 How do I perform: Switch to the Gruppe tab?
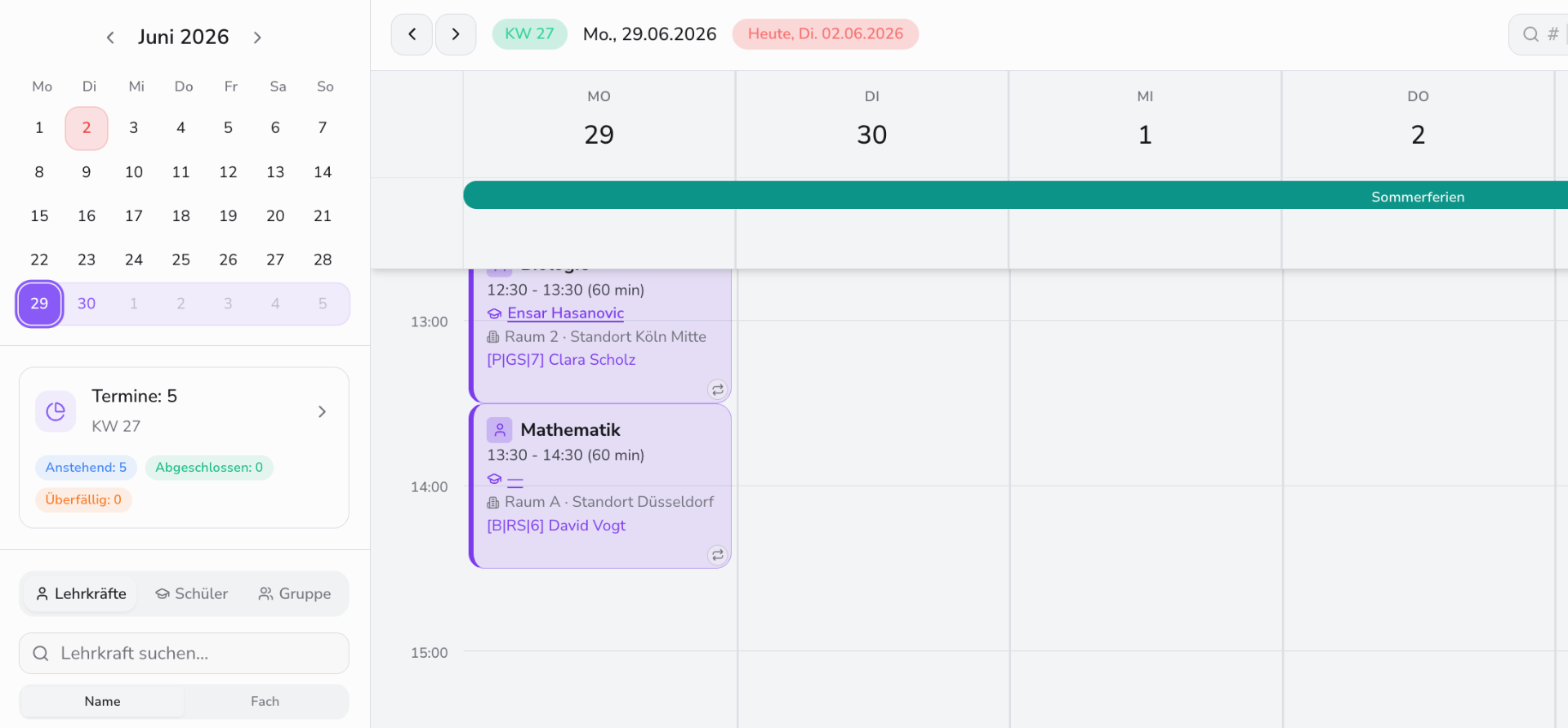[x=294, y=593]
